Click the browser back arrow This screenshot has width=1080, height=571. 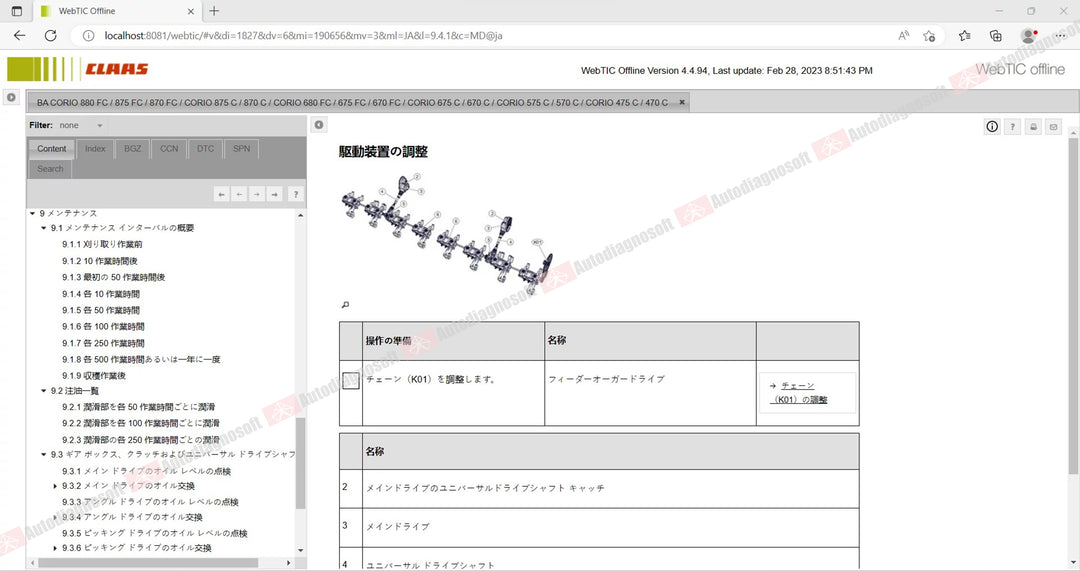click(x=19, y=35)
